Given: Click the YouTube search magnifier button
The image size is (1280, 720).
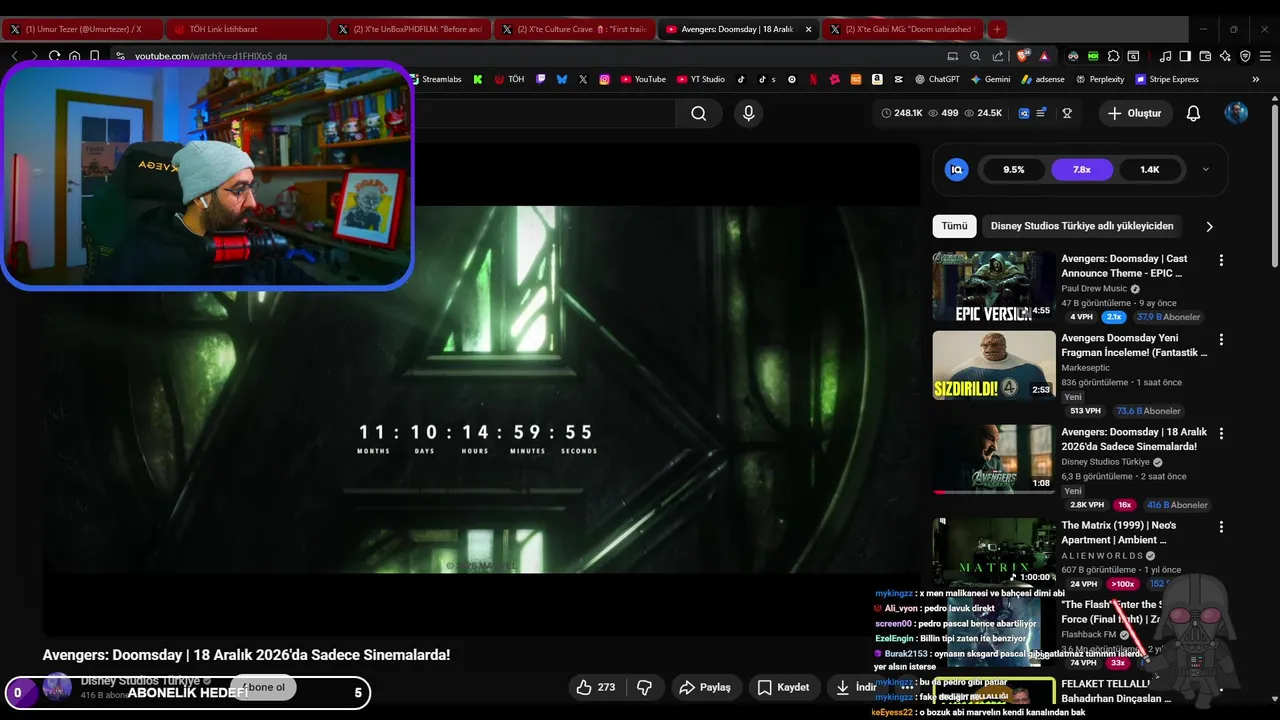Looking at the screenshot, I should (x=698, y=113).
